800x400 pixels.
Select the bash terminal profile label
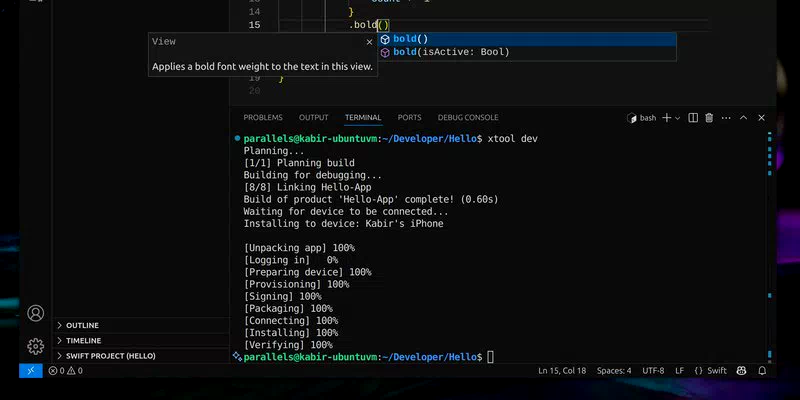coord(642,118)
